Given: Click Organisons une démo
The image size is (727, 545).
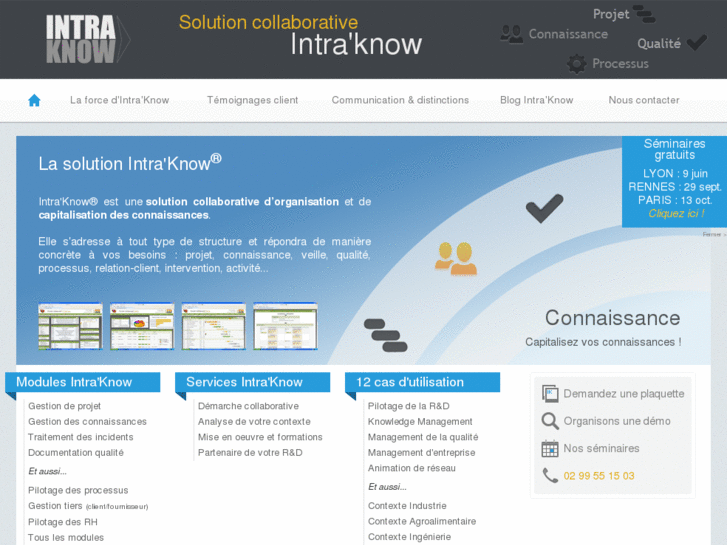Looking at the screenshot, I should click(617, 421).
